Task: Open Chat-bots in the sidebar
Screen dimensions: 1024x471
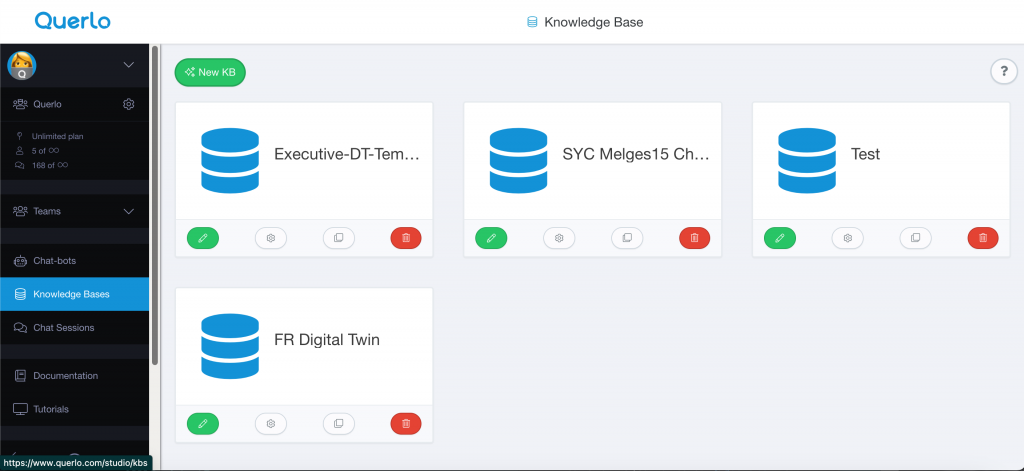Action: pyautogui.click(x=54, y=261)
